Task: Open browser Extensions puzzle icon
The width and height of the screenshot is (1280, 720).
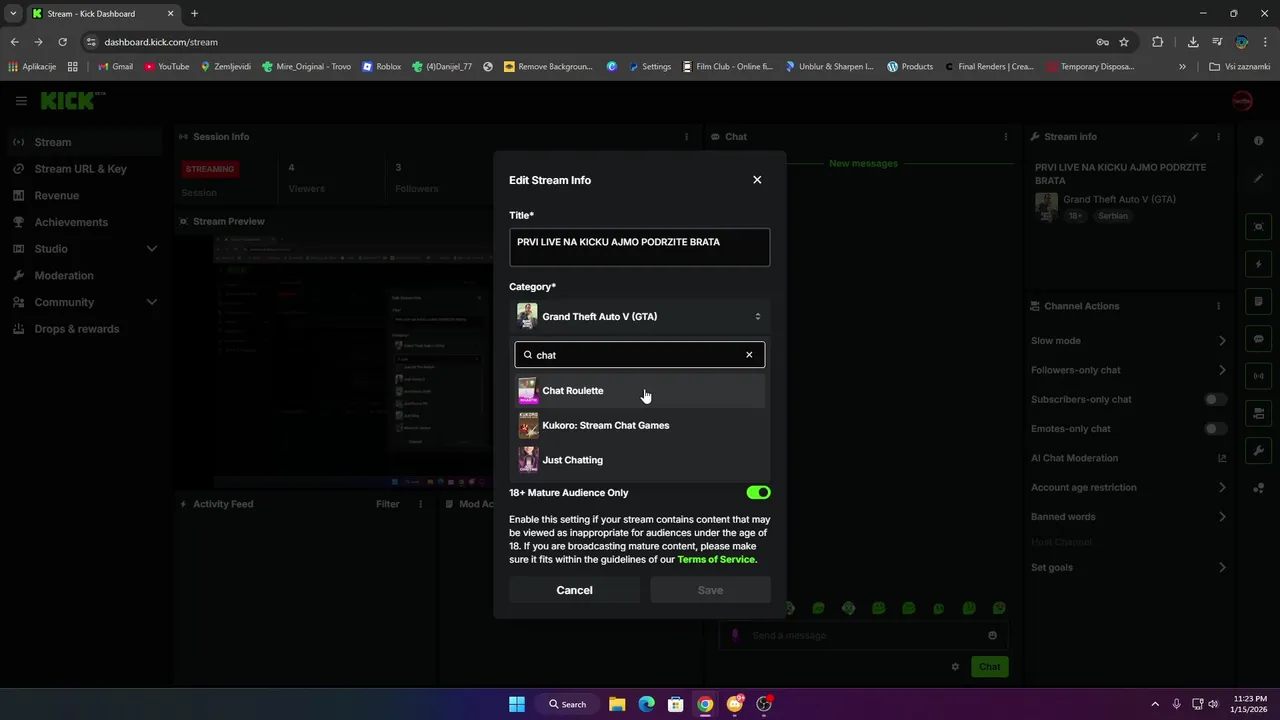Action: pos(1157,42)
